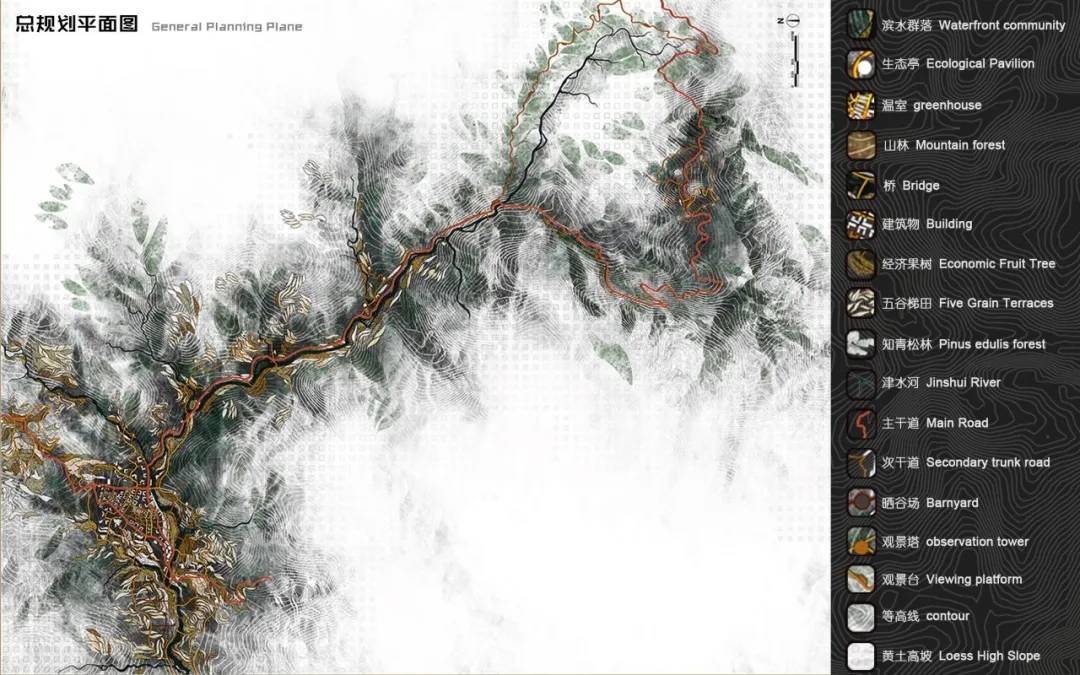Click the Barnyard legend icon

click(861, 502)
